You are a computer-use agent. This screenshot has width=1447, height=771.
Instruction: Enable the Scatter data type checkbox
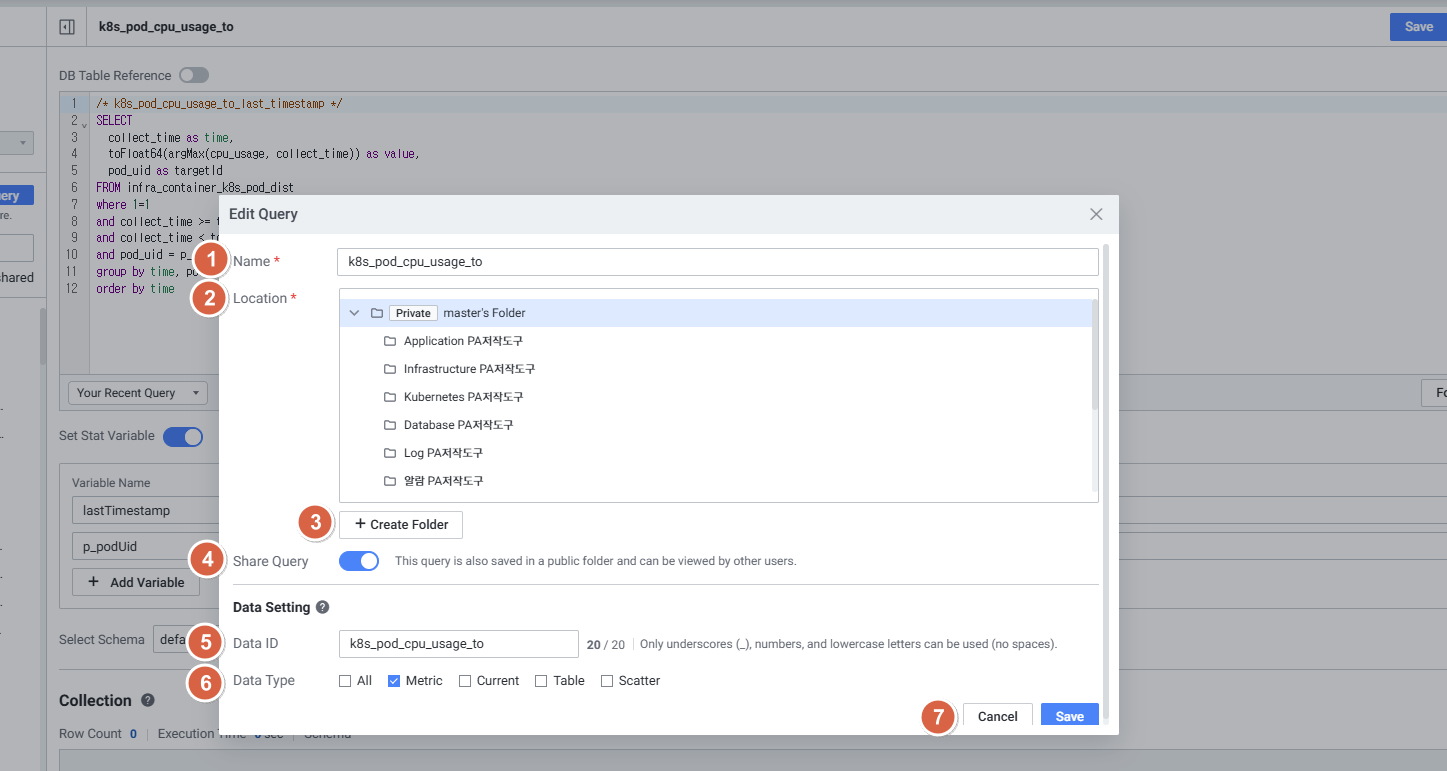[607, 681]
